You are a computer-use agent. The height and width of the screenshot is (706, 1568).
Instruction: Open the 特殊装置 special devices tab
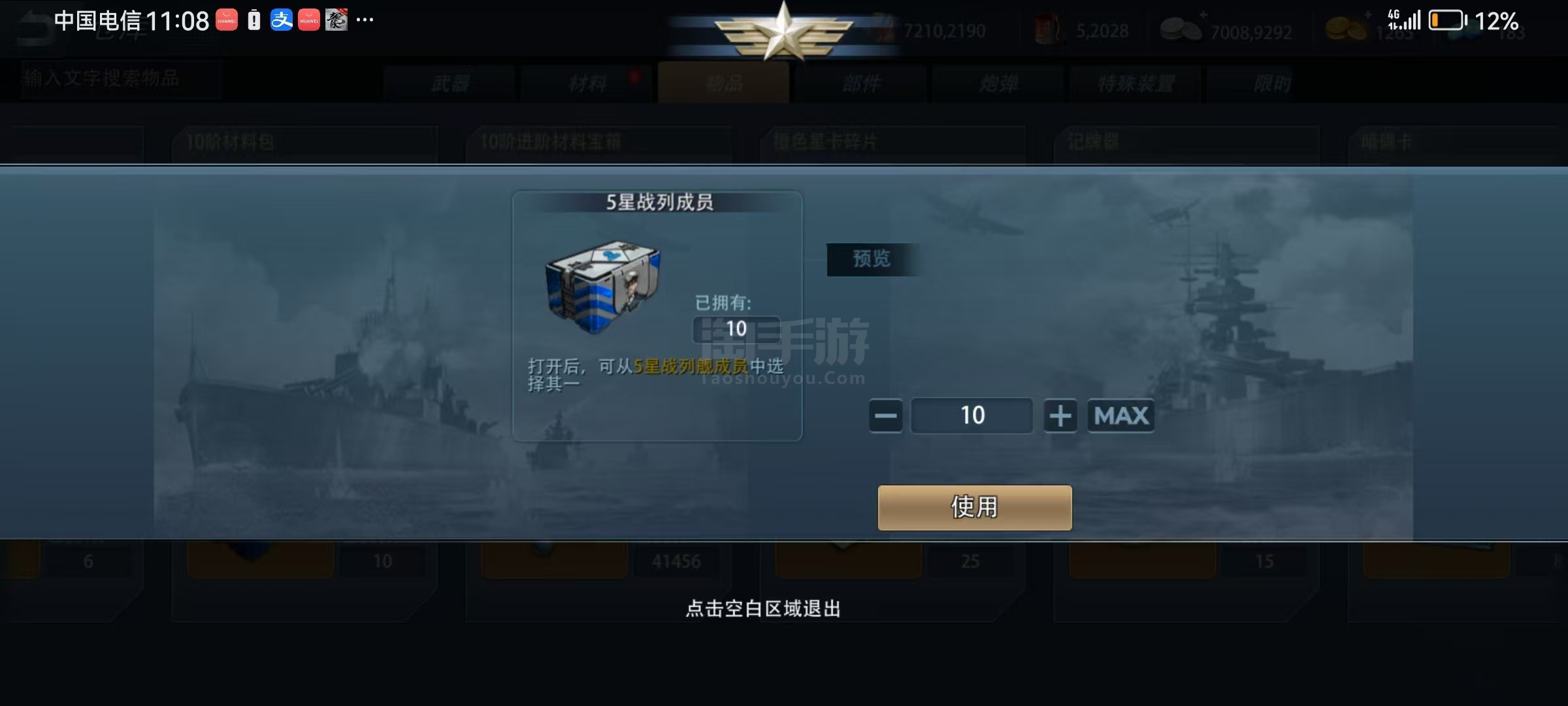point(1135,84)
